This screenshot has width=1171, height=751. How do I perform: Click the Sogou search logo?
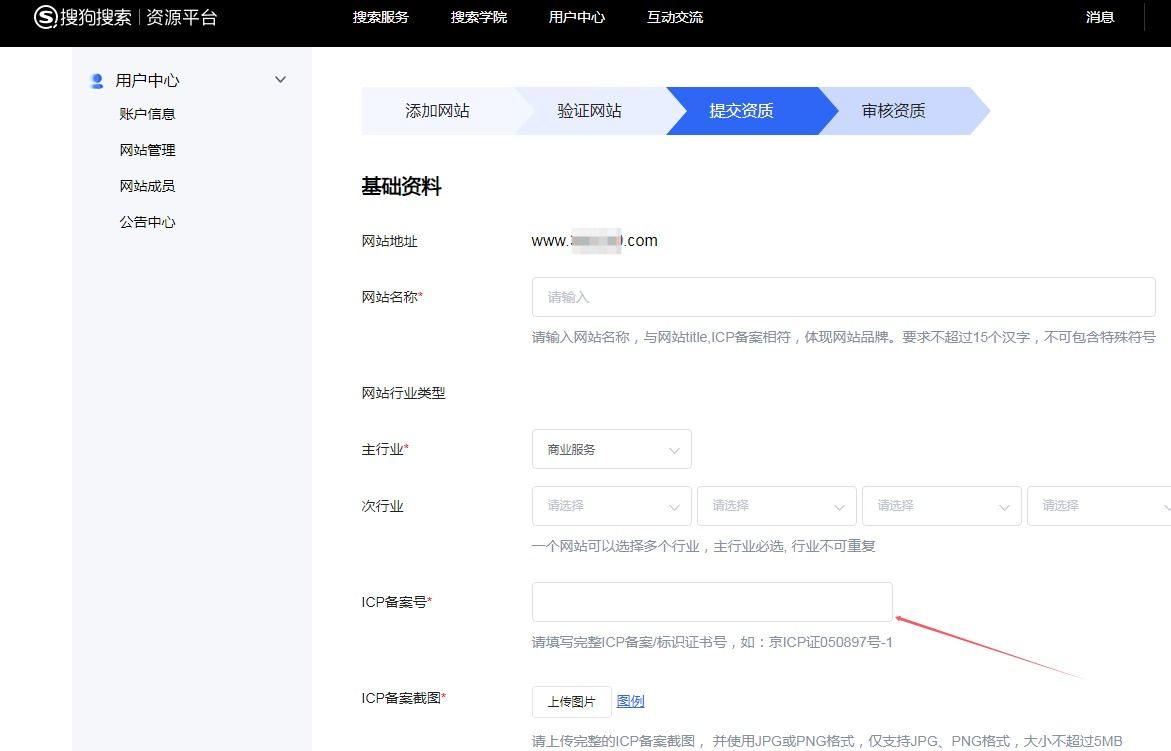click(x=83, y=16)
